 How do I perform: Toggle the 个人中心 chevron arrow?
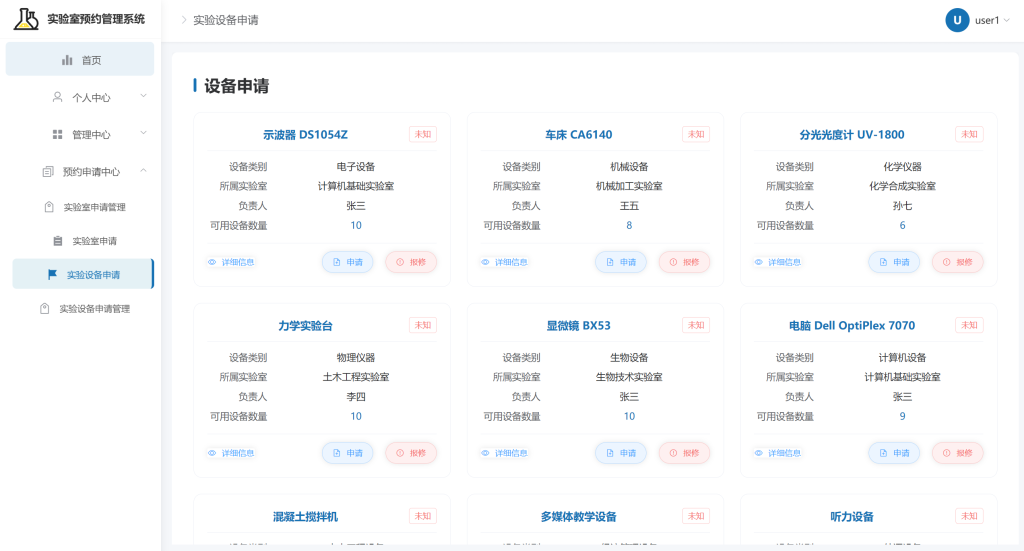tap(143, 96)
